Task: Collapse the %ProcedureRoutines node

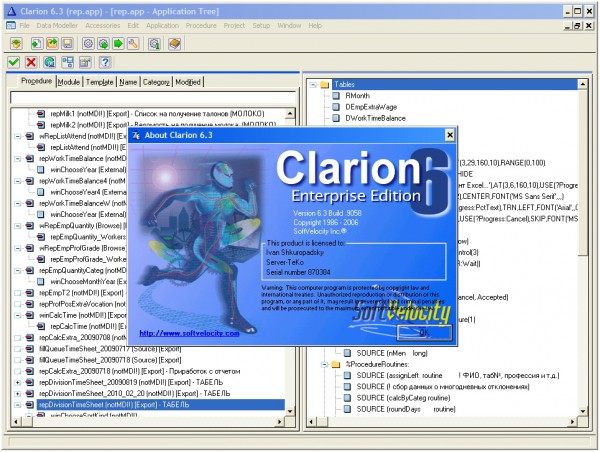Action: [x=324, y=364]
